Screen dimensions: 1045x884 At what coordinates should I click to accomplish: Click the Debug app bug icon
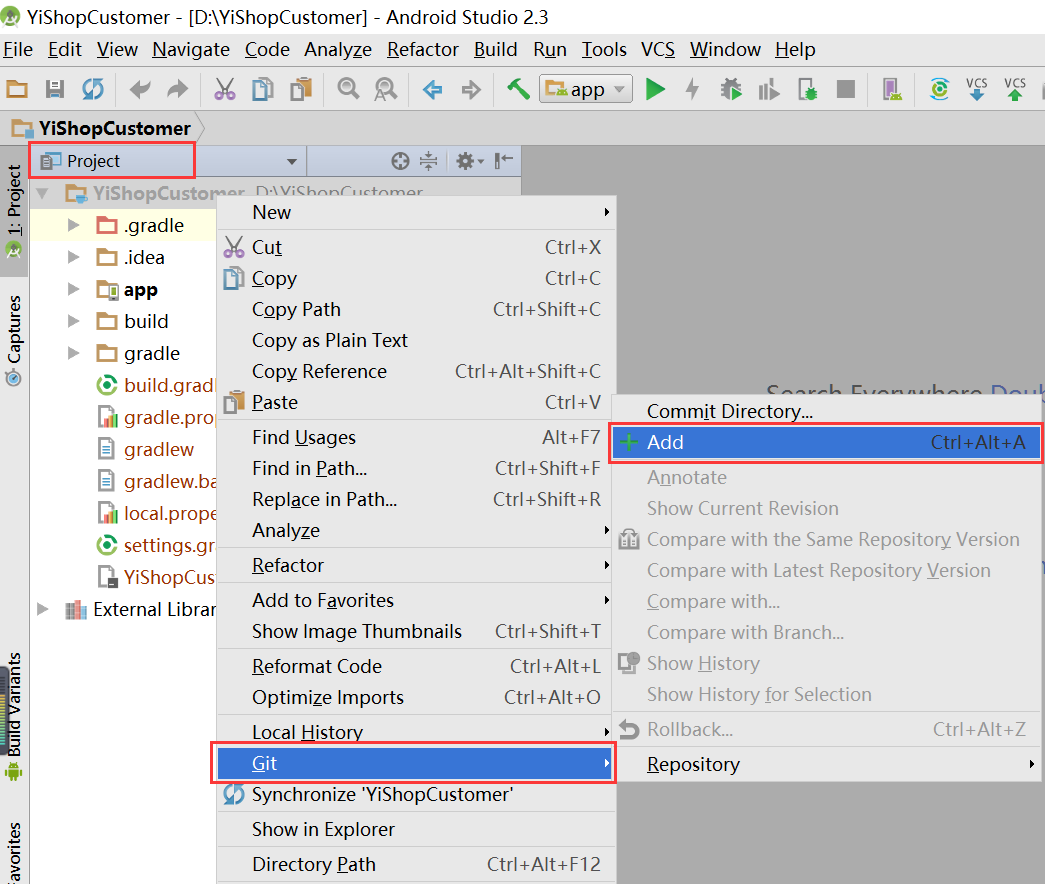click(x=732, y=89)
